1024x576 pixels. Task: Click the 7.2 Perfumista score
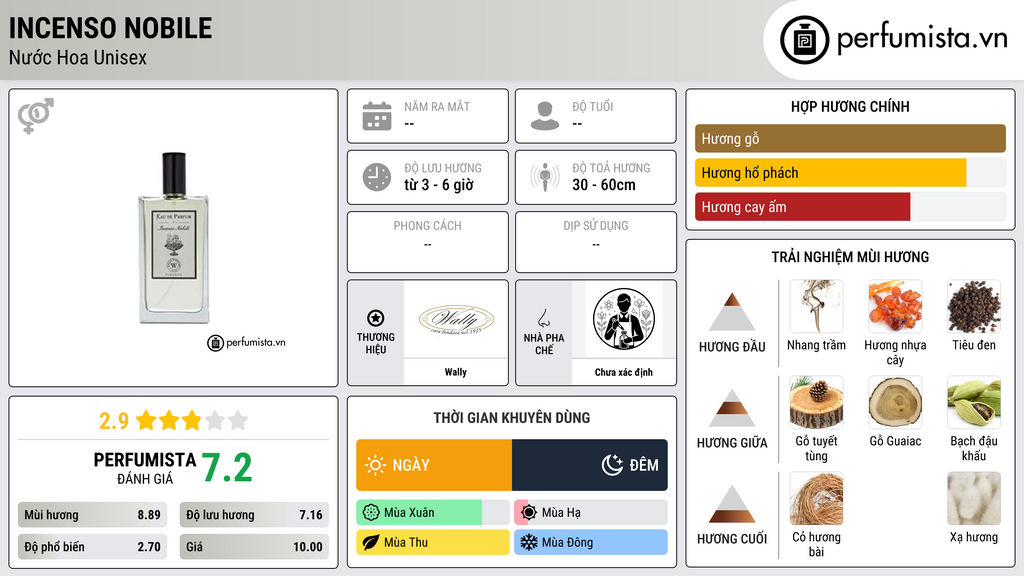pos(227,468)
